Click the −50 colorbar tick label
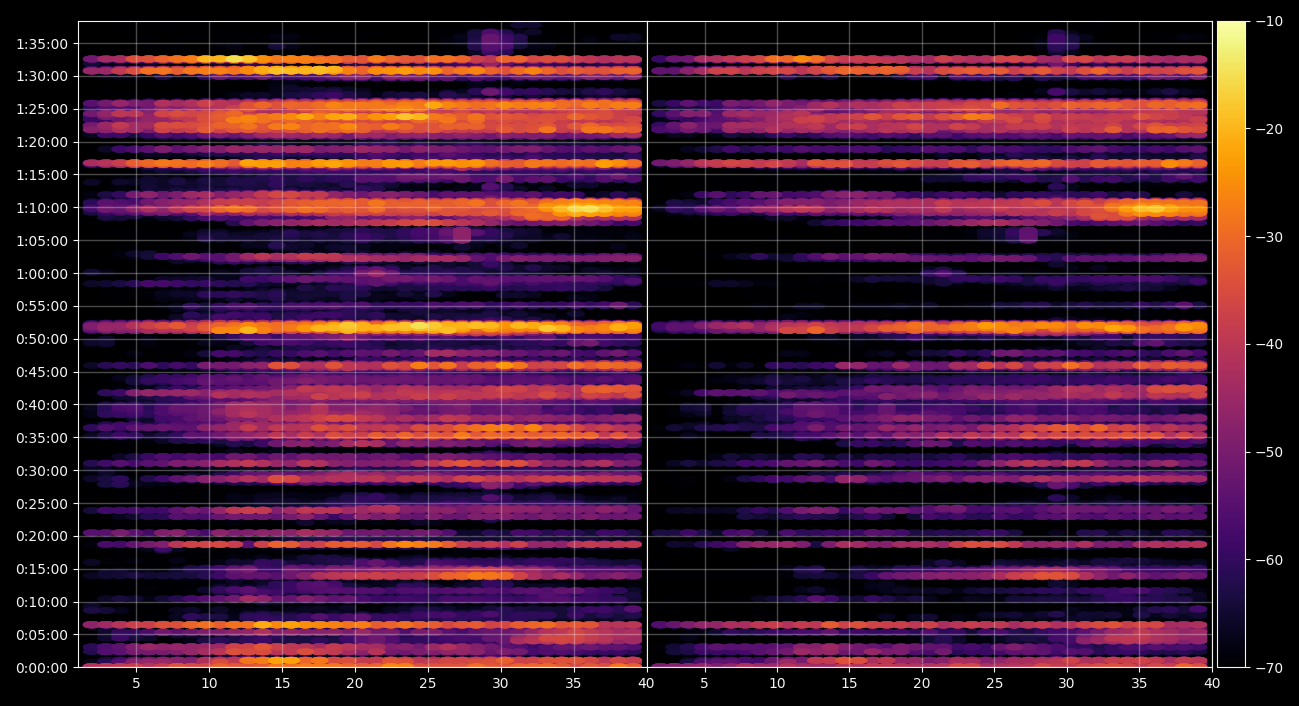Screen dimensions: 1299x706 coord(1269,452)
